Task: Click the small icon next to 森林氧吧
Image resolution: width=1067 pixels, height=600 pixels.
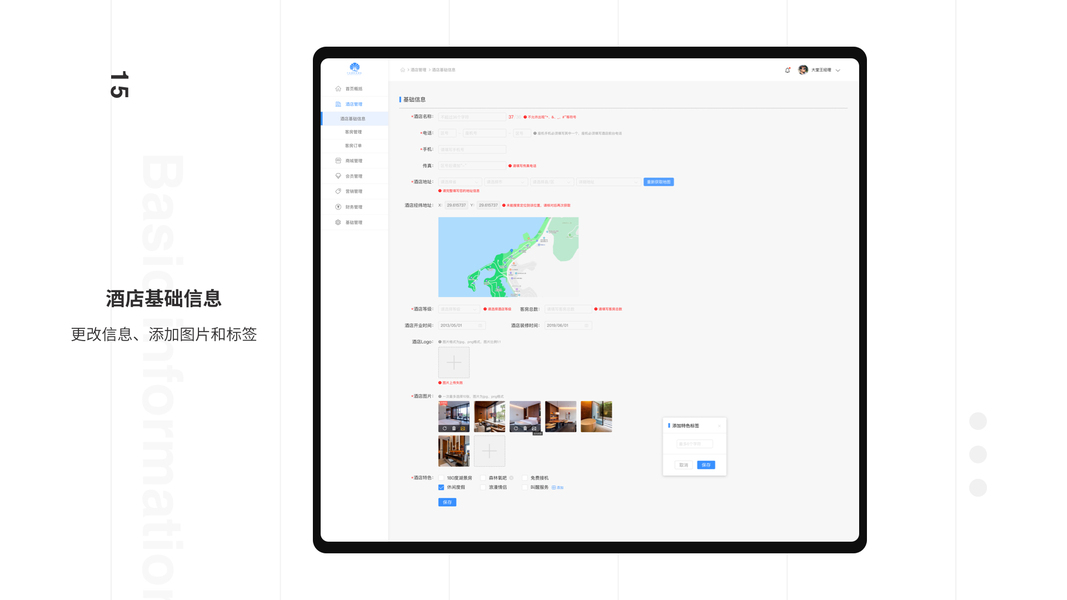Action: 511,478
